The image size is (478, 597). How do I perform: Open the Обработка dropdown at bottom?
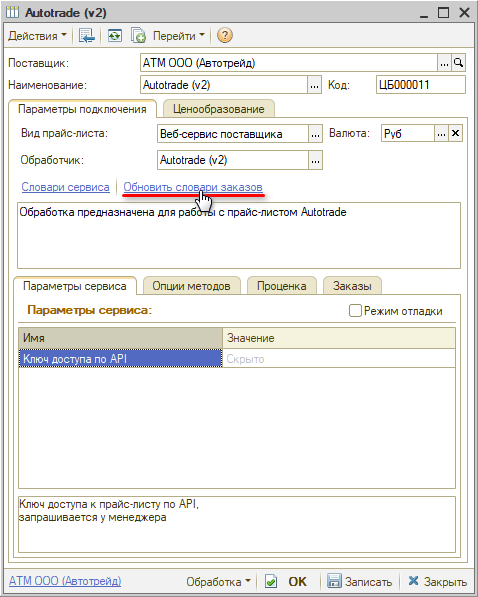218,582
